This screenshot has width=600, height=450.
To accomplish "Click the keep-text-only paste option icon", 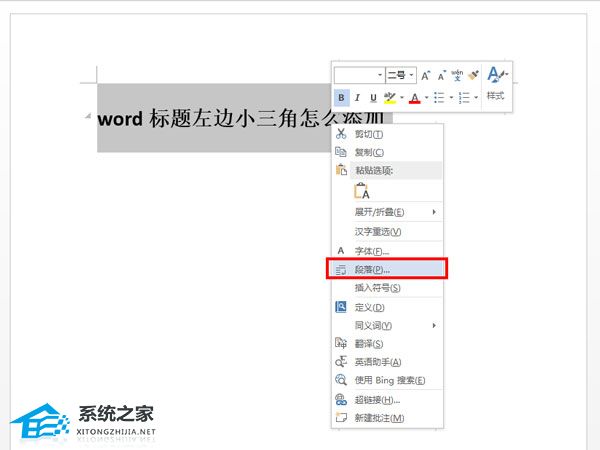I will (x=361, y=192).
